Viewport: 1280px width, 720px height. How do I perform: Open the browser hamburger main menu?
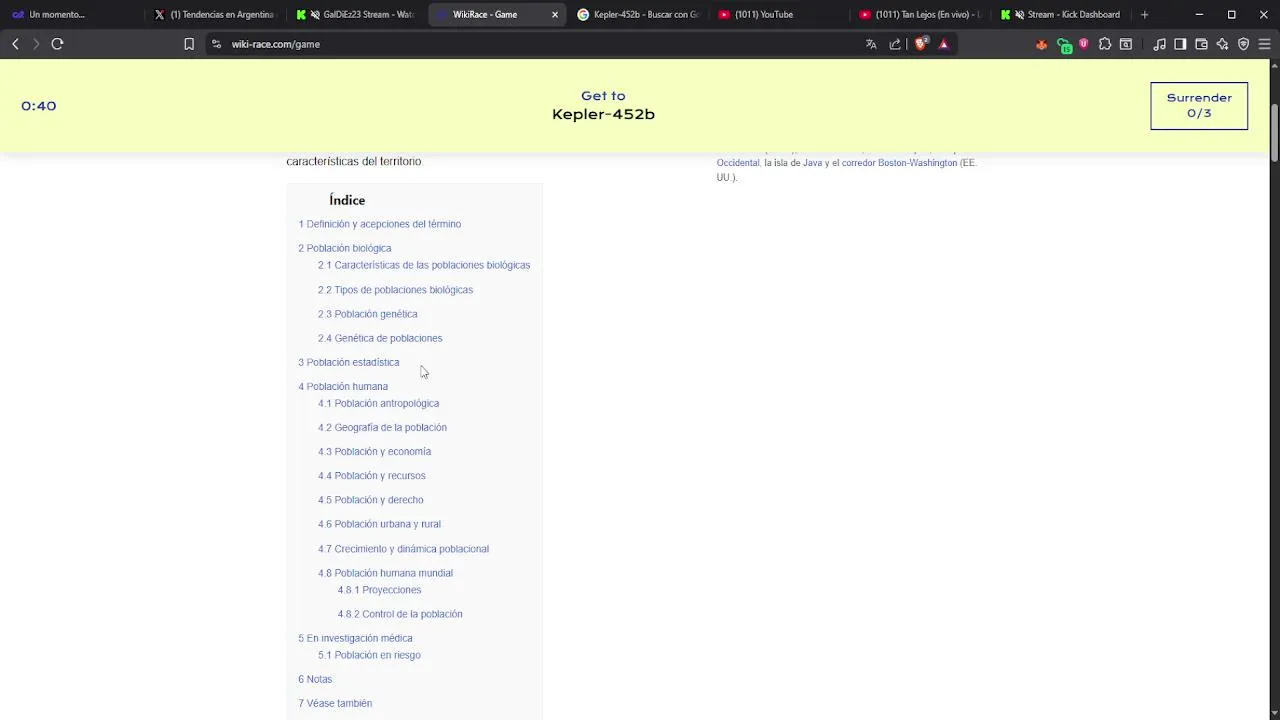[1265, 44]
